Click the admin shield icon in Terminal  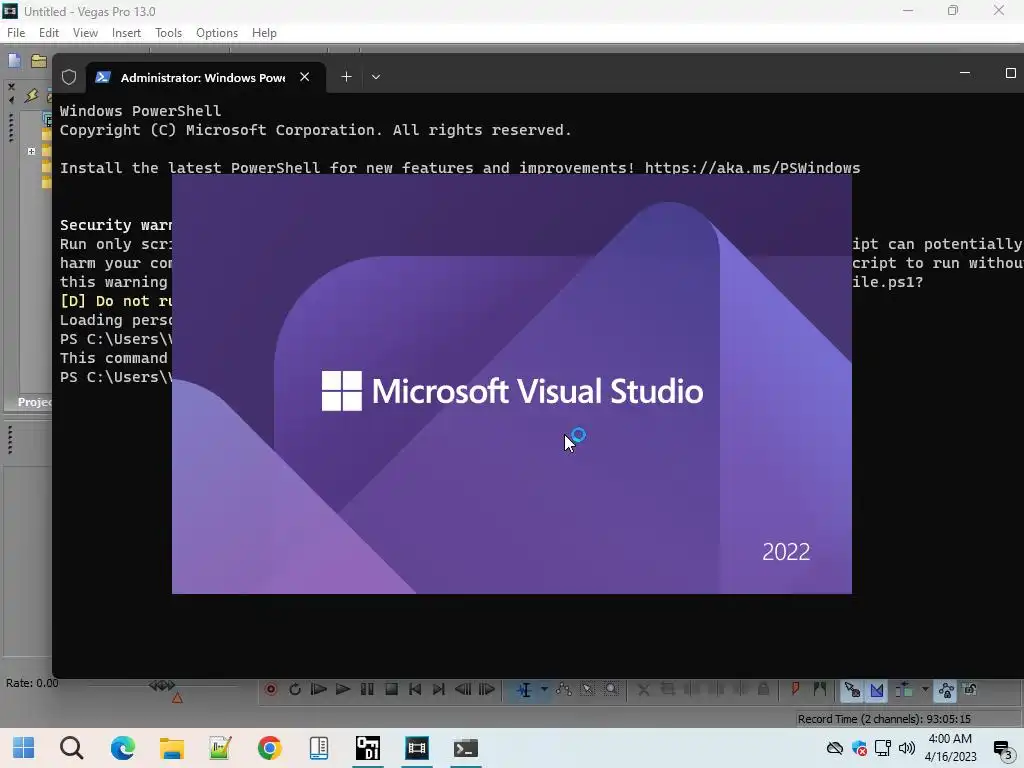(x=69, y=77)
